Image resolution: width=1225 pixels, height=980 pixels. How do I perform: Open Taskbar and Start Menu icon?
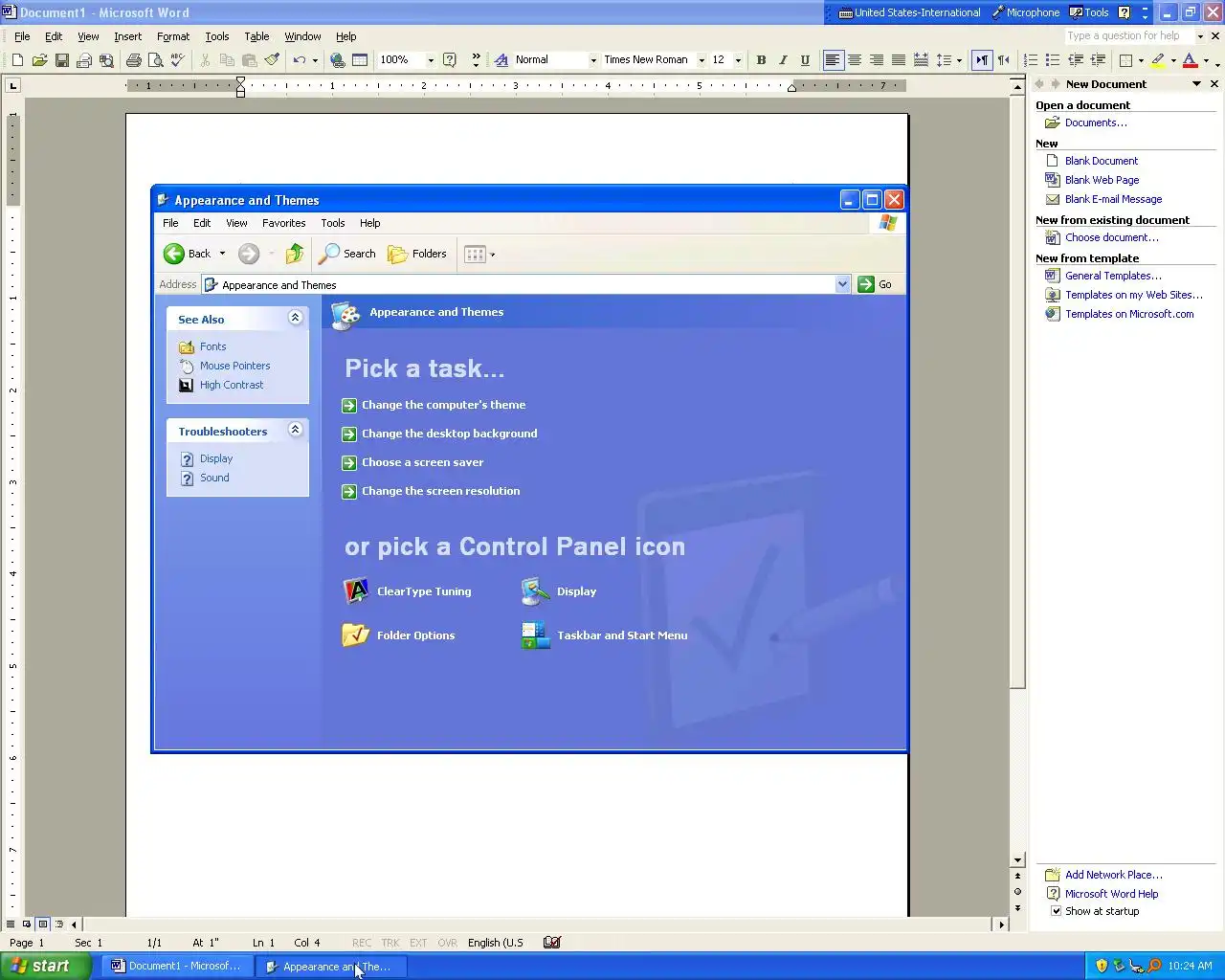tap(605, 635)
